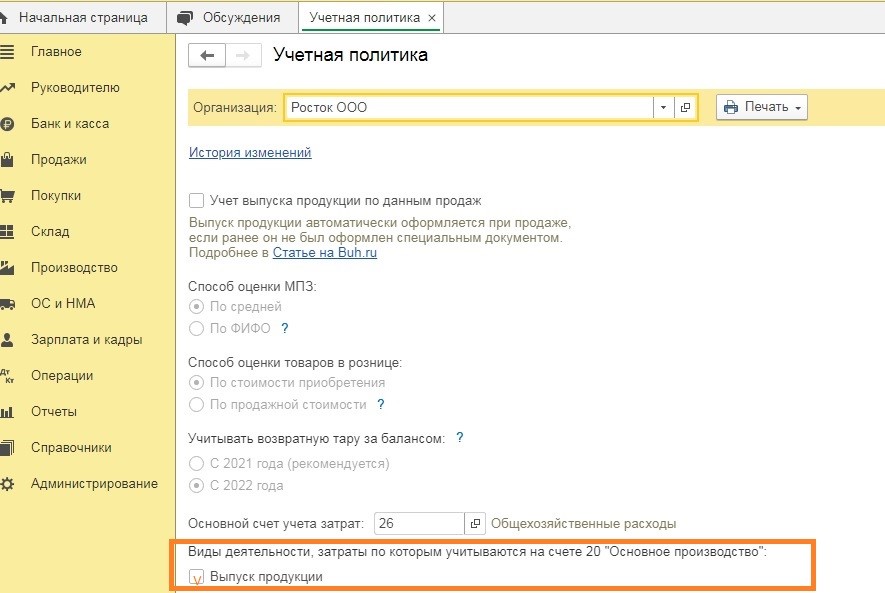Open Руководителю menu section
Image resolution: width=885 pixels, height=593 pixels.
pos(75,88)
